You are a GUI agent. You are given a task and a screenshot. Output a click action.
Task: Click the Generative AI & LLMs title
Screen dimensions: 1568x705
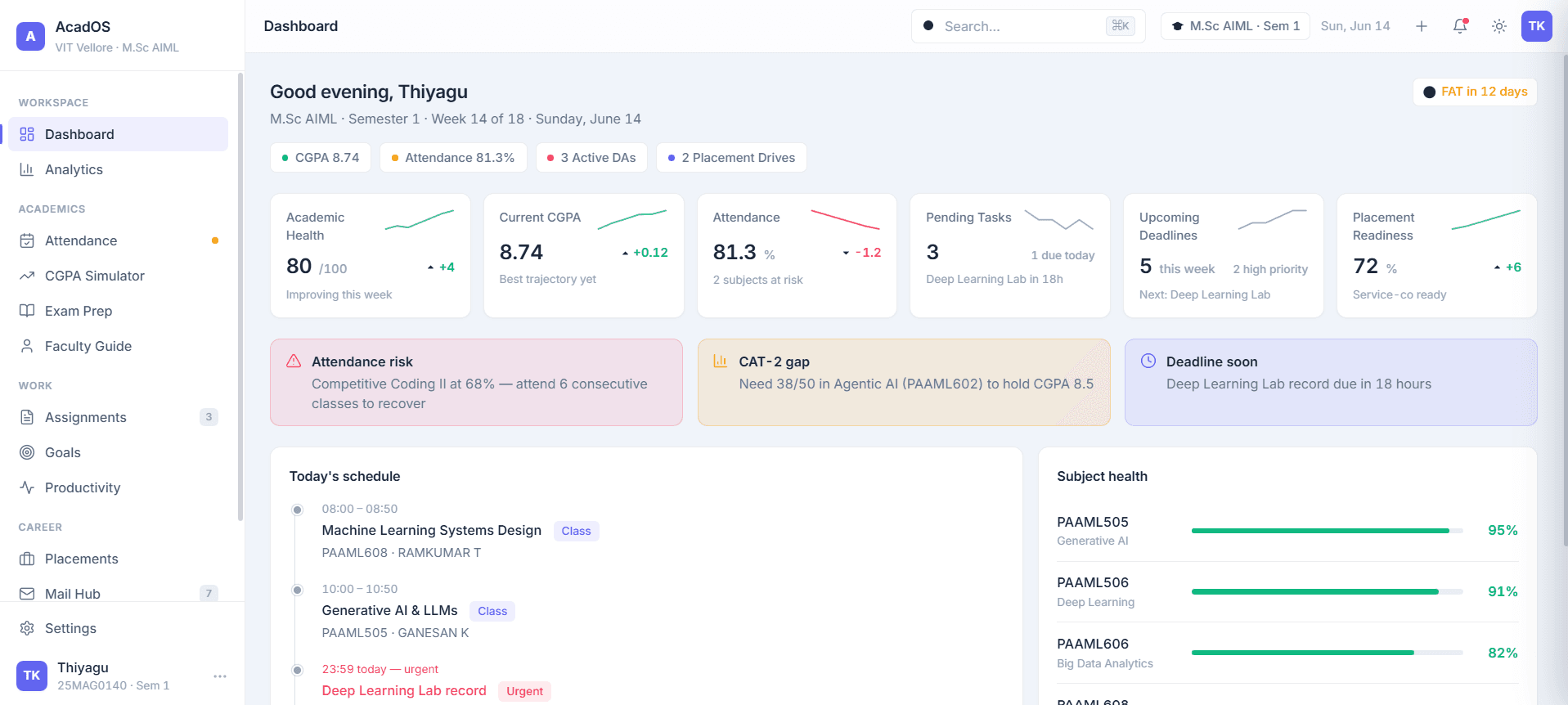[x=389, y=610]
